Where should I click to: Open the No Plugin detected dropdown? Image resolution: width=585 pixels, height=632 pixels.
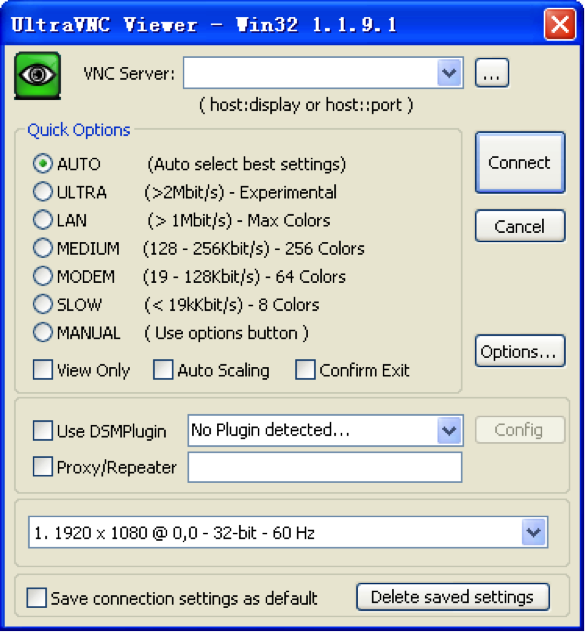449,430
